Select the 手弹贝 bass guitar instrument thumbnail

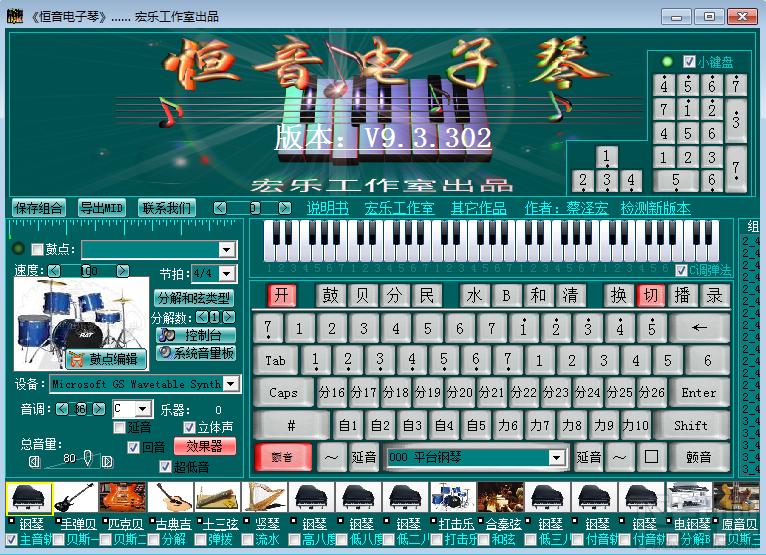coord(76,497)
